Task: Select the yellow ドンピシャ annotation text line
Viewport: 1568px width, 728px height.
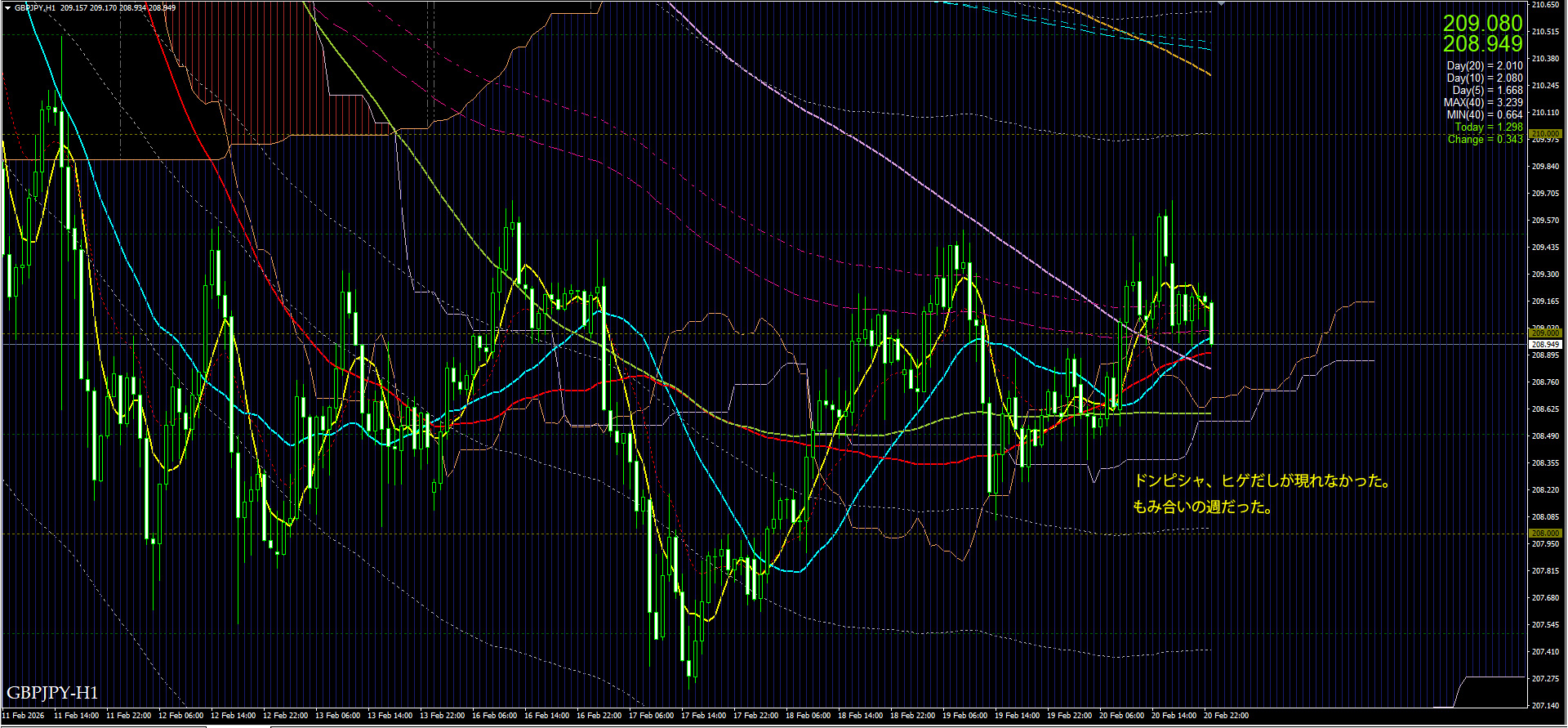Action: pos(1262,480)
